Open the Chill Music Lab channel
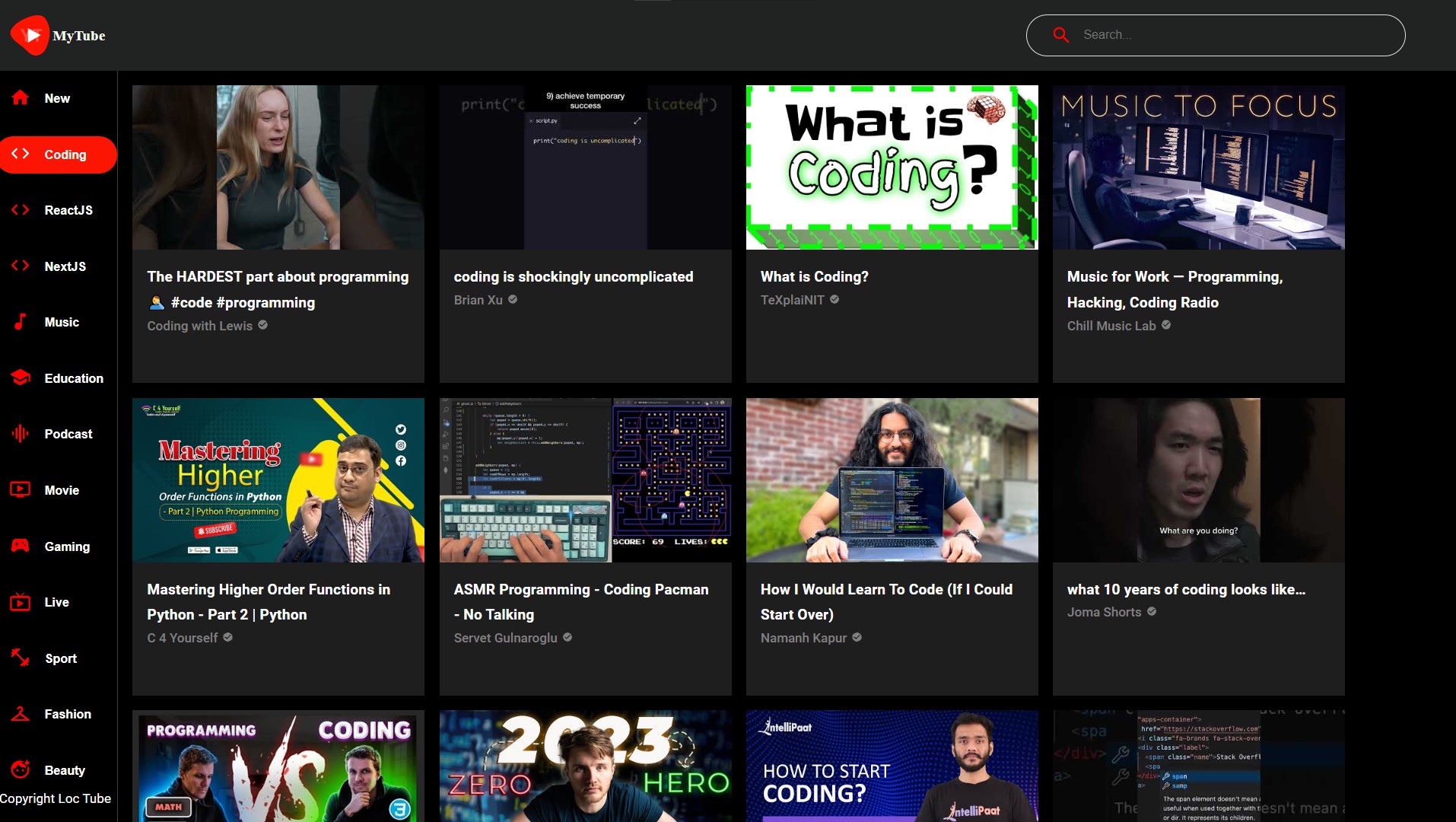 [x=1111, y=326]
